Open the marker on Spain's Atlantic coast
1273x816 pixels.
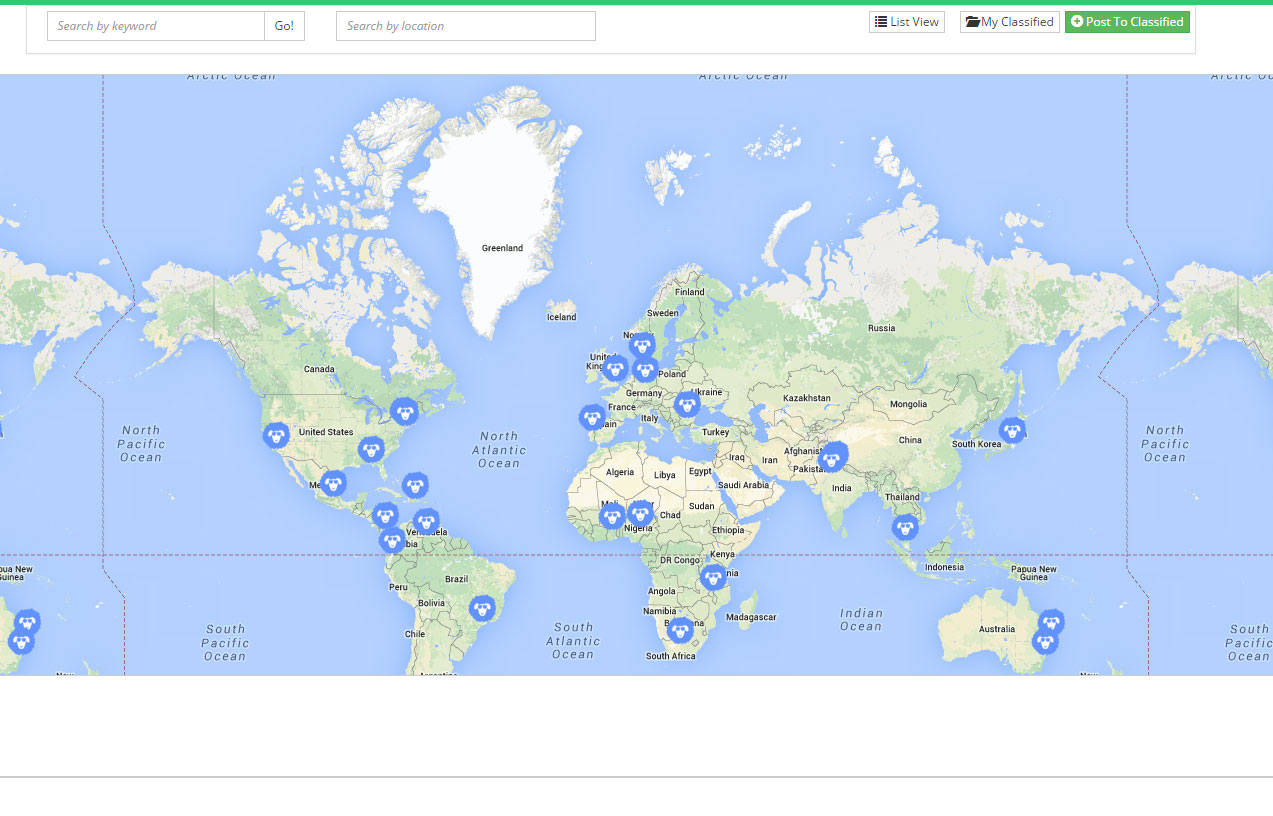[592, 417]
